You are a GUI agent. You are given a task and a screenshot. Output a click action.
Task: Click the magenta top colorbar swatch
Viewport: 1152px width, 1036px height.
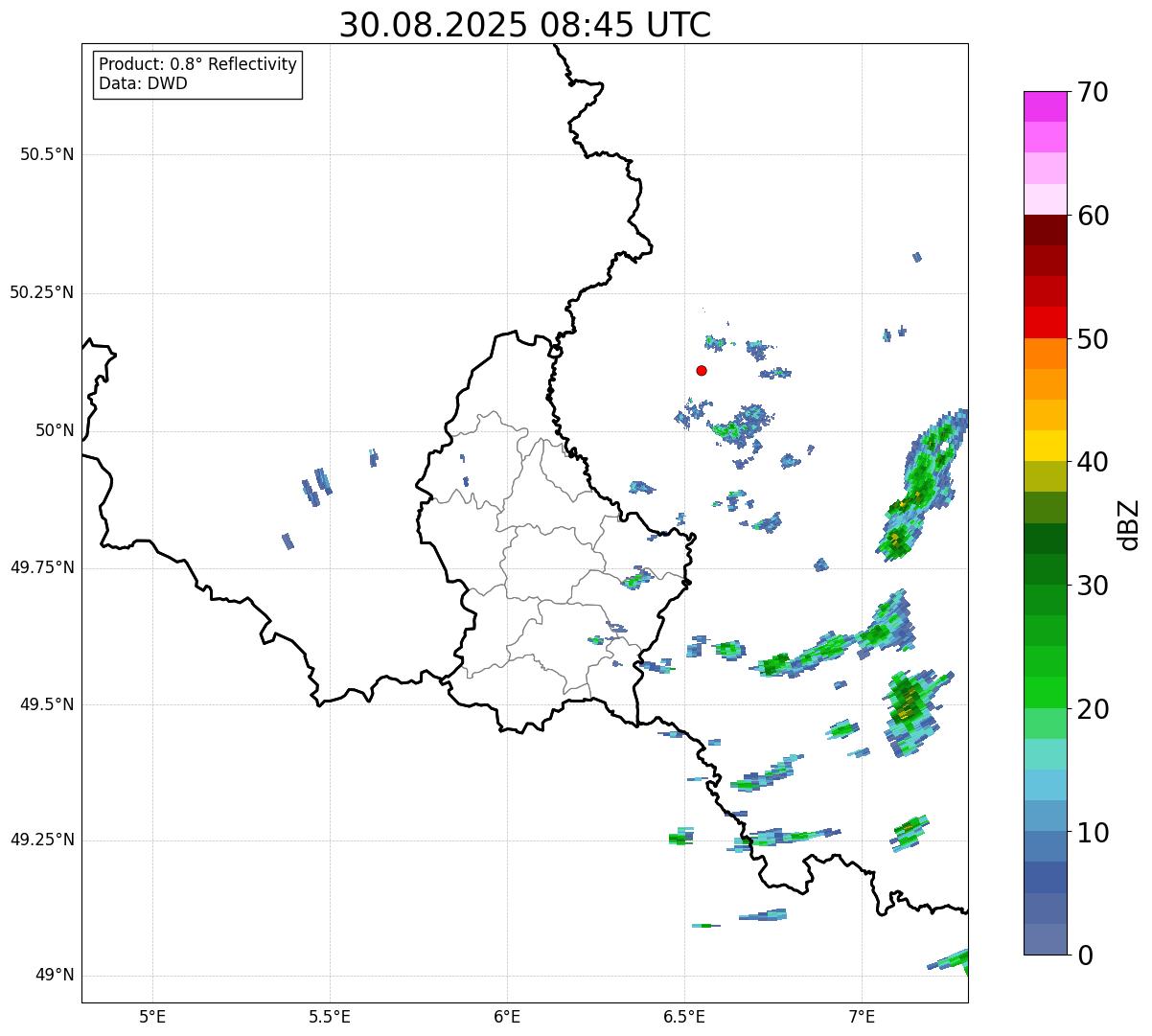1045,106
